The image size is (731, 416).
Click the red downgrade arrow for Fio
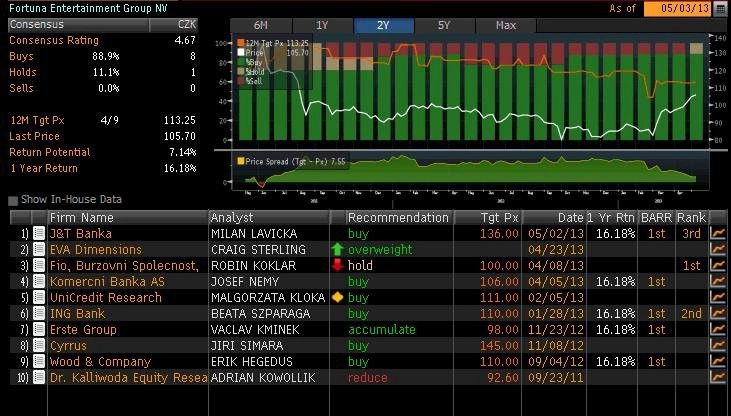tap(338, 265)
